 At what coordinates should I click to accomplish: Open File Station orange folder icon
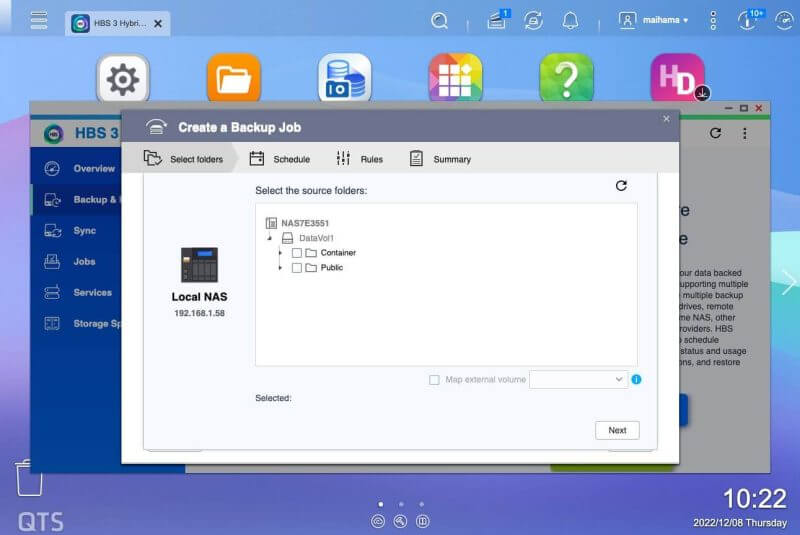(234, 79)
